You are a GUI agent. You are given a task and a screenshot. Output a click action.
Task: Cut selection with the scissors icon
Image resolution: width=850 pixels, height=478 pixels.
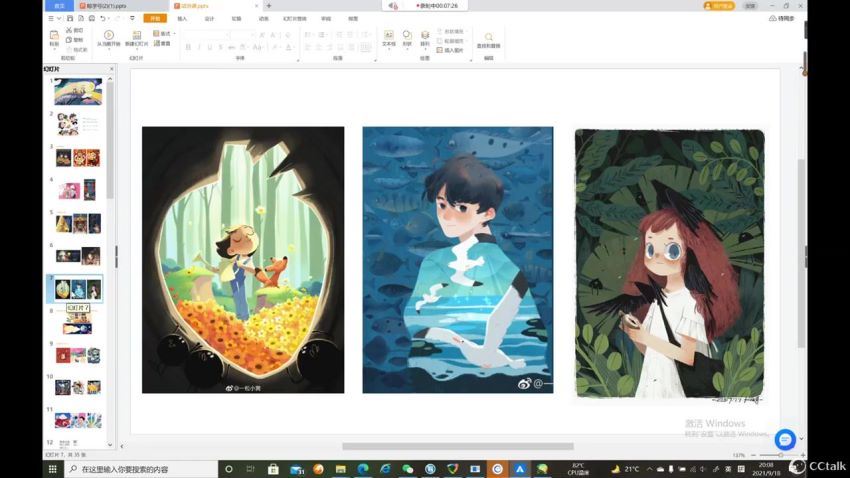pos(69,30)
